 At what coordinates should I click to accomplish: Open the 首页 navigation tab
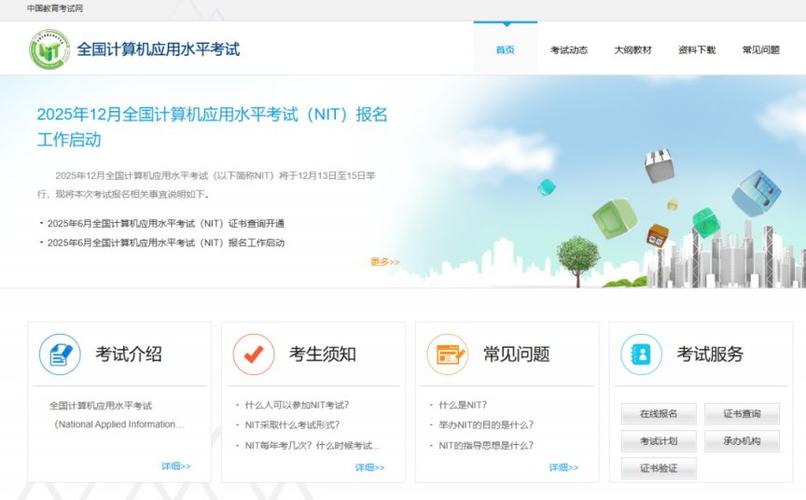click(505, 50)
